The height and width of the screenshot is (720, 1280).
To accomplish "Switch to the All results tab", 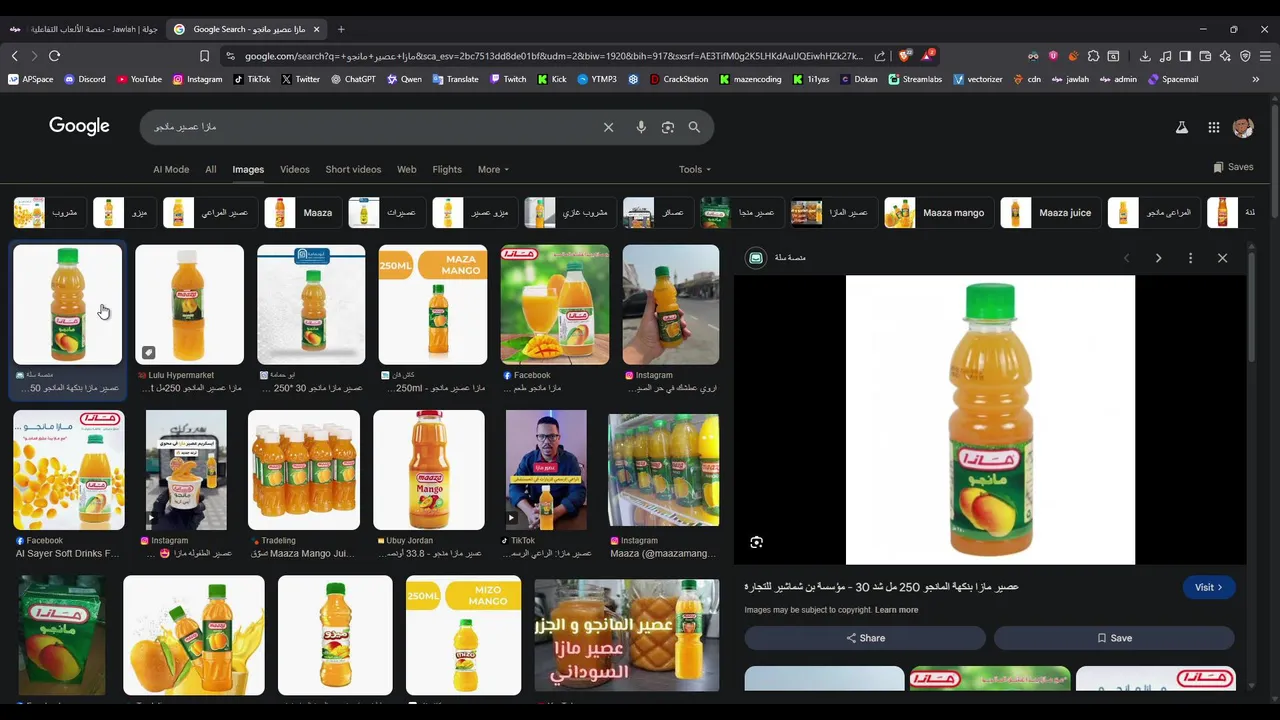I will coord(211,169).
